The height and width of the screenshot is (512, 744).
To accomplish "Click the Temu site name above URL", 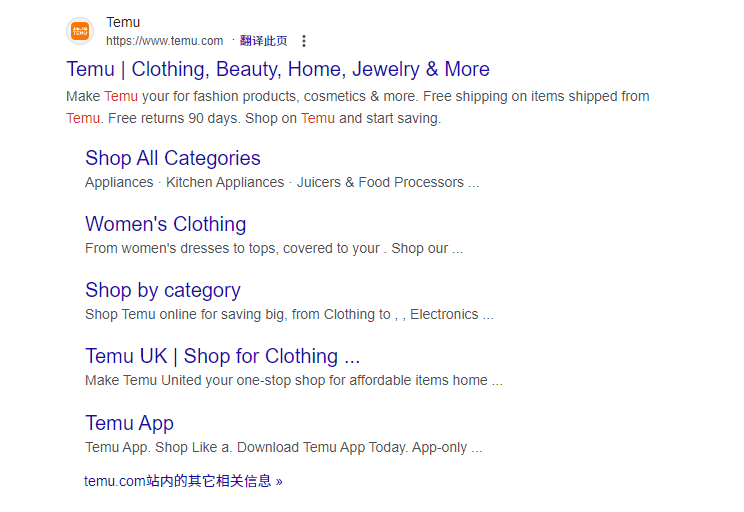I will pos(123,22).
